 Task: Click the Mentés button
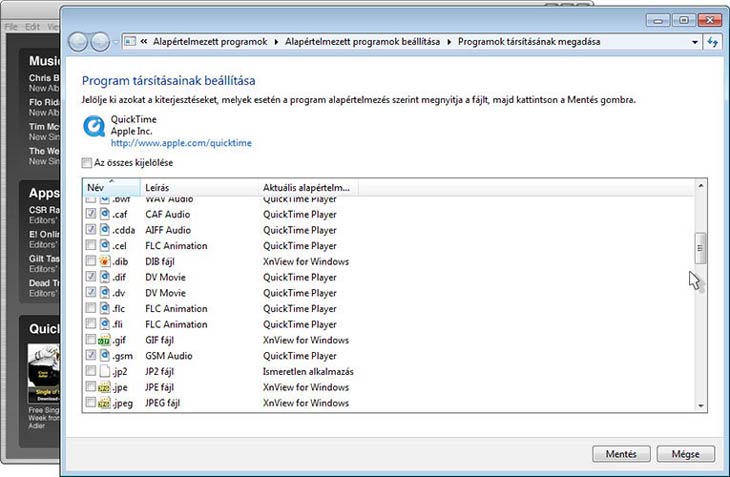point(621,454)
